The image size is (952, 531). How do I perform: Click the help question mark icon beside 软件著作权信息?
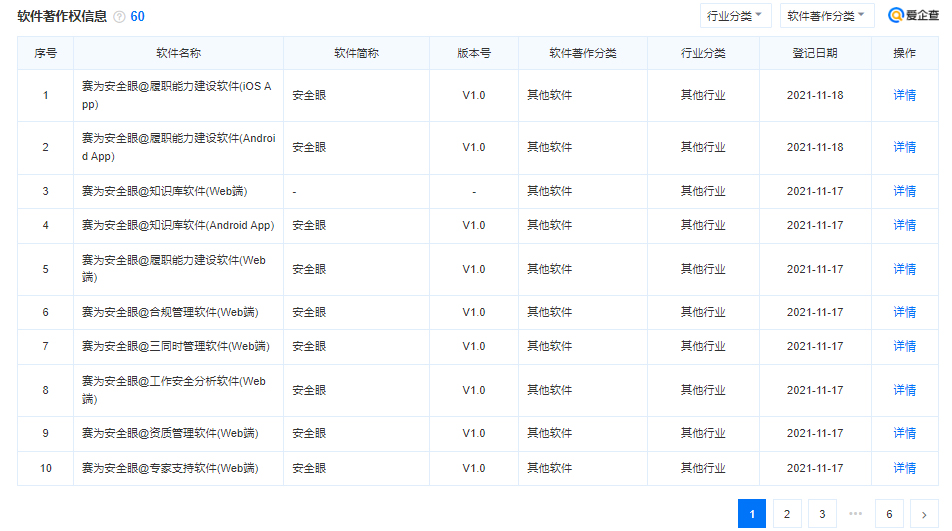click(x=120, y=17)
